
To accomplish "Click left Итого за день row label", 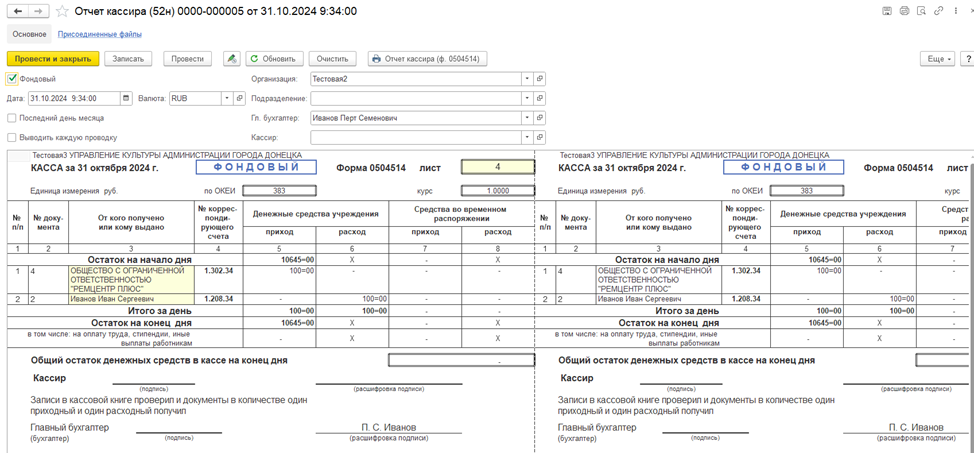I will (x=159, y=310).
